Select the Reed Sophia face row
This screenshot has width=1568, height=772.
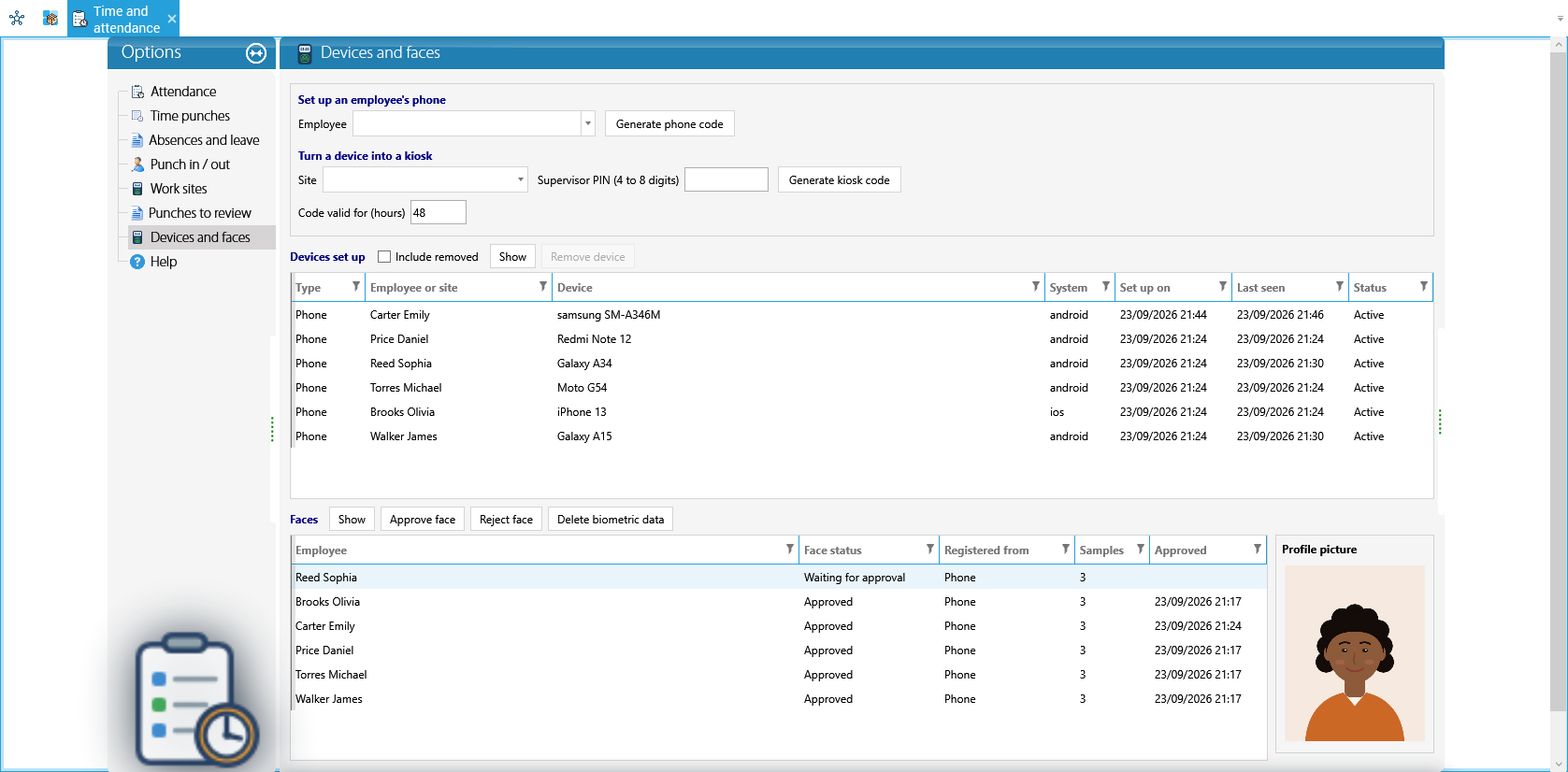[779, 577]
